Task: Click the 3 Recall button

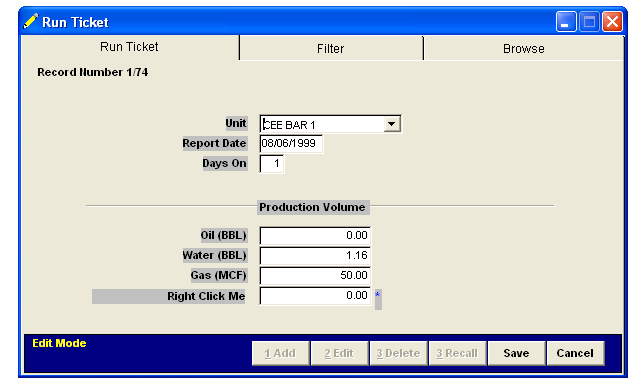Action: coord(457,353)
